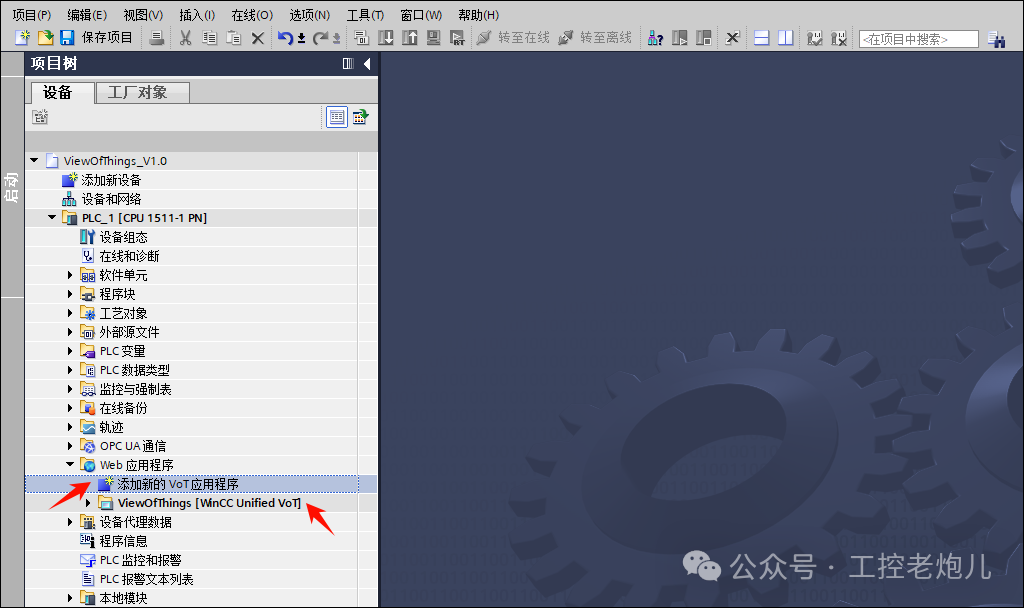Collapse the project tree panel sidebar

[x=366, y=62]
